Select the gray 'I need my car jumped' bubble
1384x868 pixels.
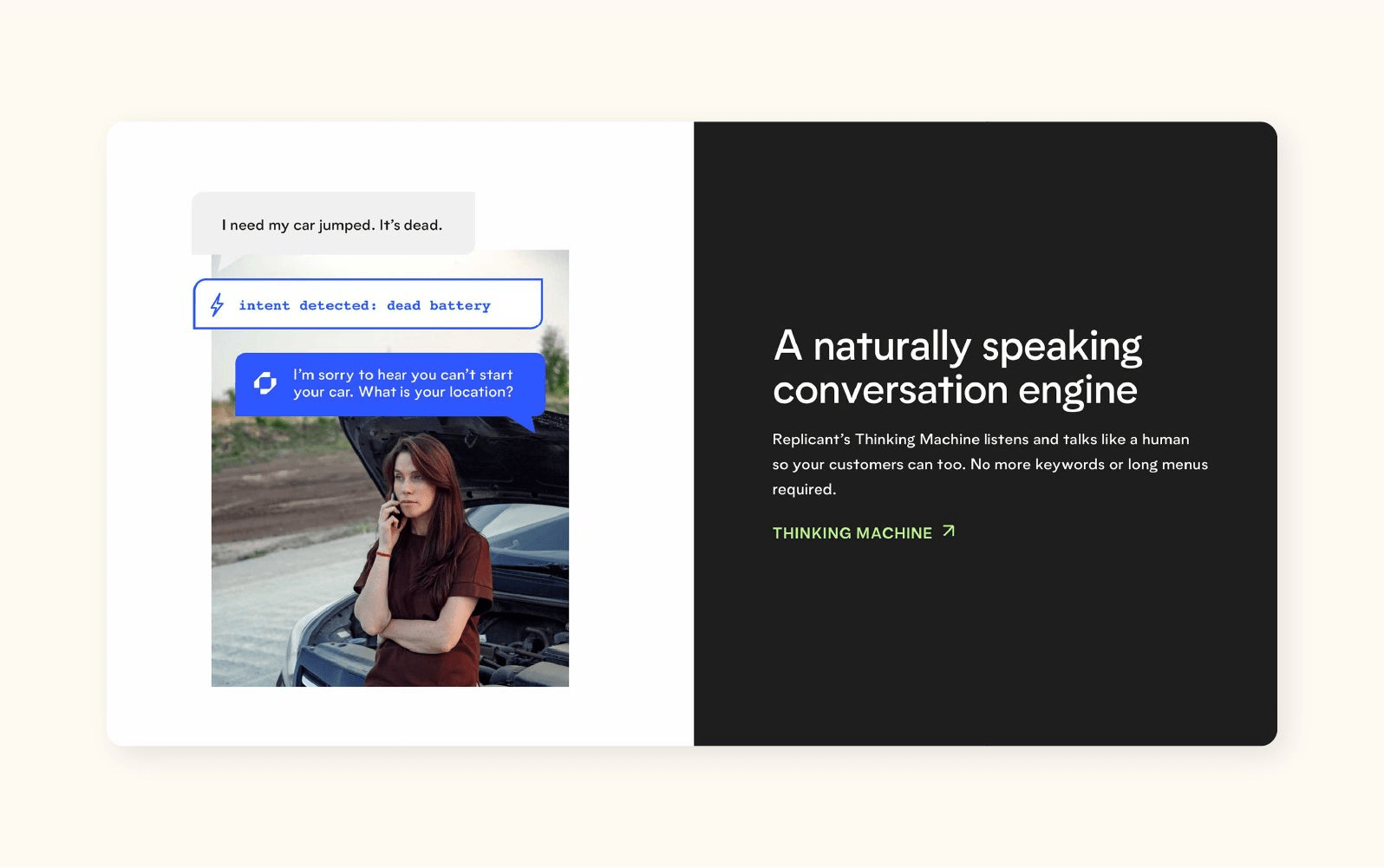click(x=332, y=225)
